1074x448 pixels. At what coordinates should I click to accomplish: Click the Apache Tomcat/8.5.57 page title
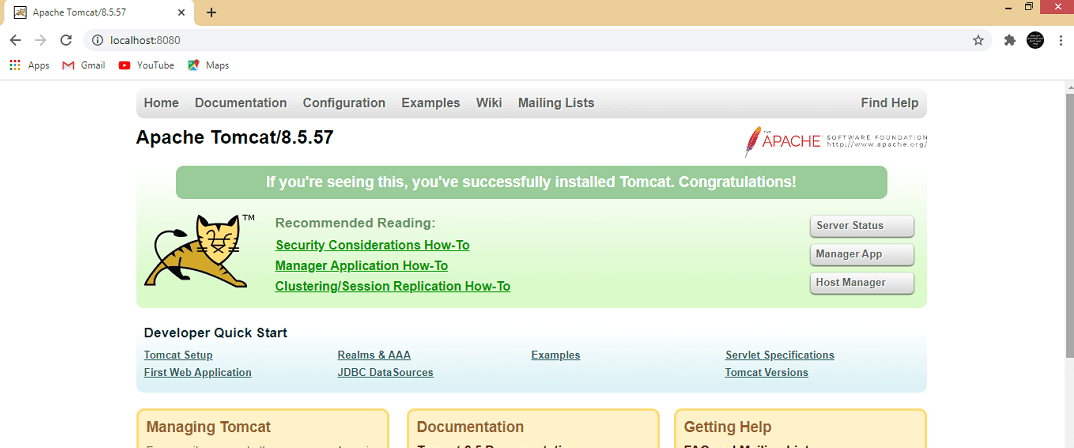click(234, 137)
